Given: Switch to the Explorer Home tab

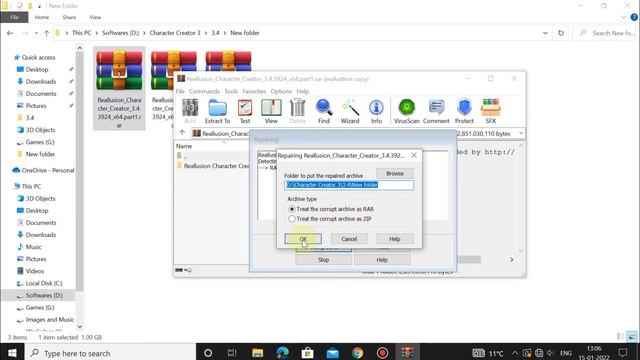Looking at the screenshot, I should tap(42, 17).
